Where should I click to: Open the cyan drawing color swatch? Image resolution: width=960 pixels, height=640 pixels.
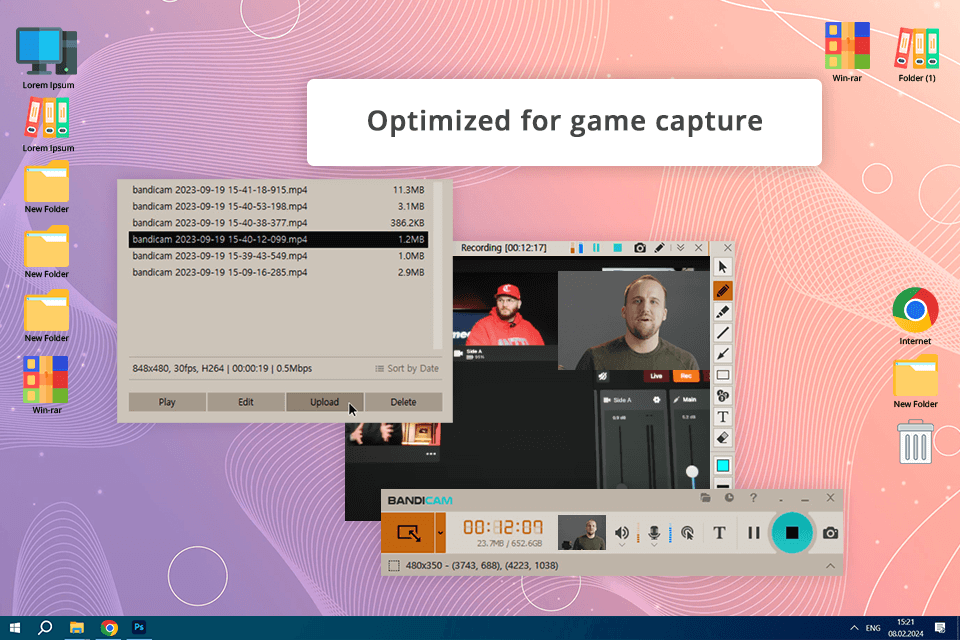(722, 465)
